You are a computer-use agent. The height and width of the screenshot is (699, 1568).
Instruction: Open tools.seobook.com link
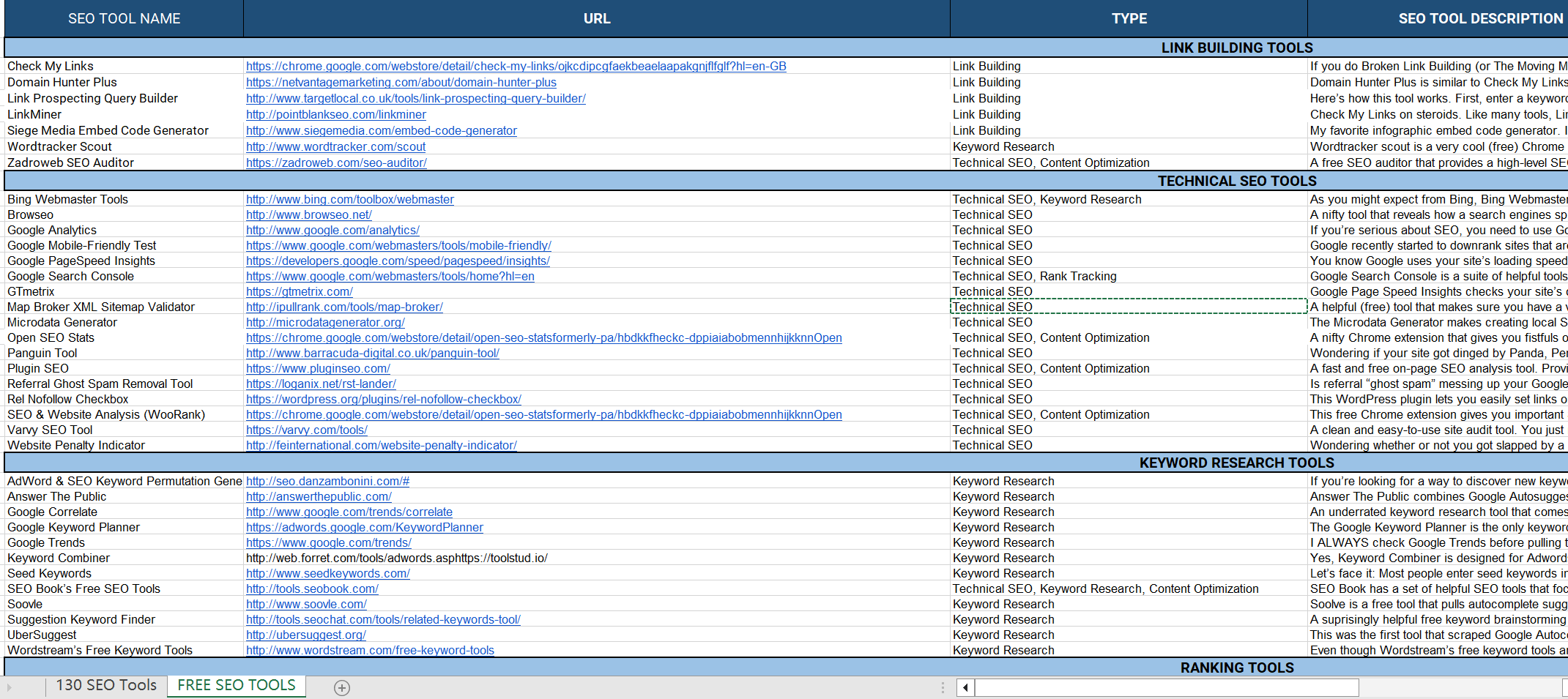[312, 588]
